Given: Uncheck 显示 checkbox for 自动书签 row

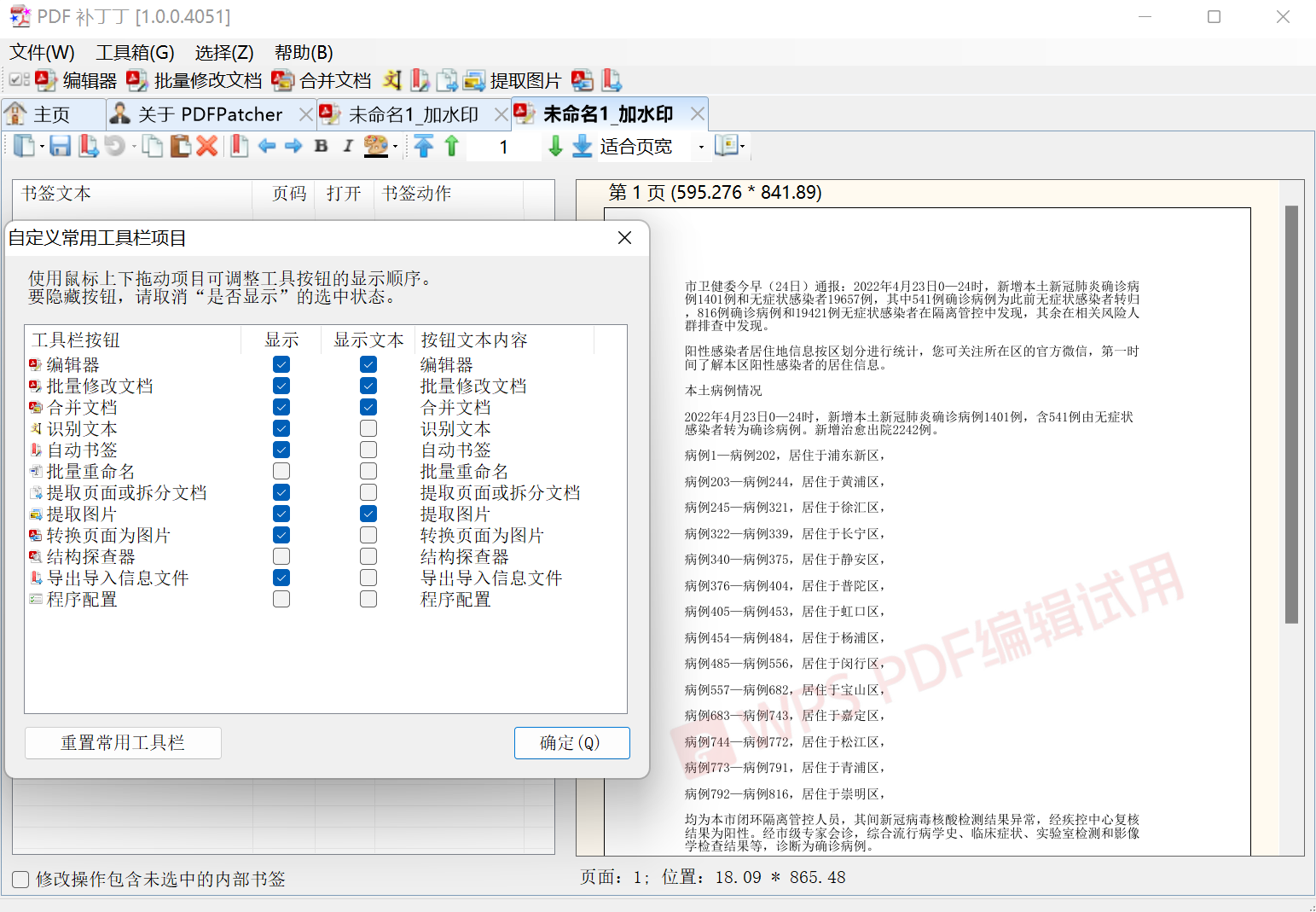Looking at the screenshot, I should [x=281, y=450].
